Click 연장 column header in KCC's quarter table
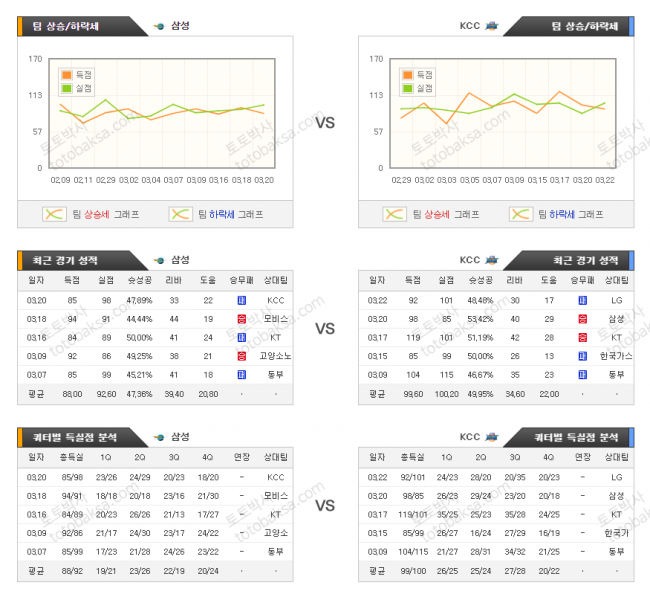This screenshot has width=650, height=597. [x=583, y=457]
